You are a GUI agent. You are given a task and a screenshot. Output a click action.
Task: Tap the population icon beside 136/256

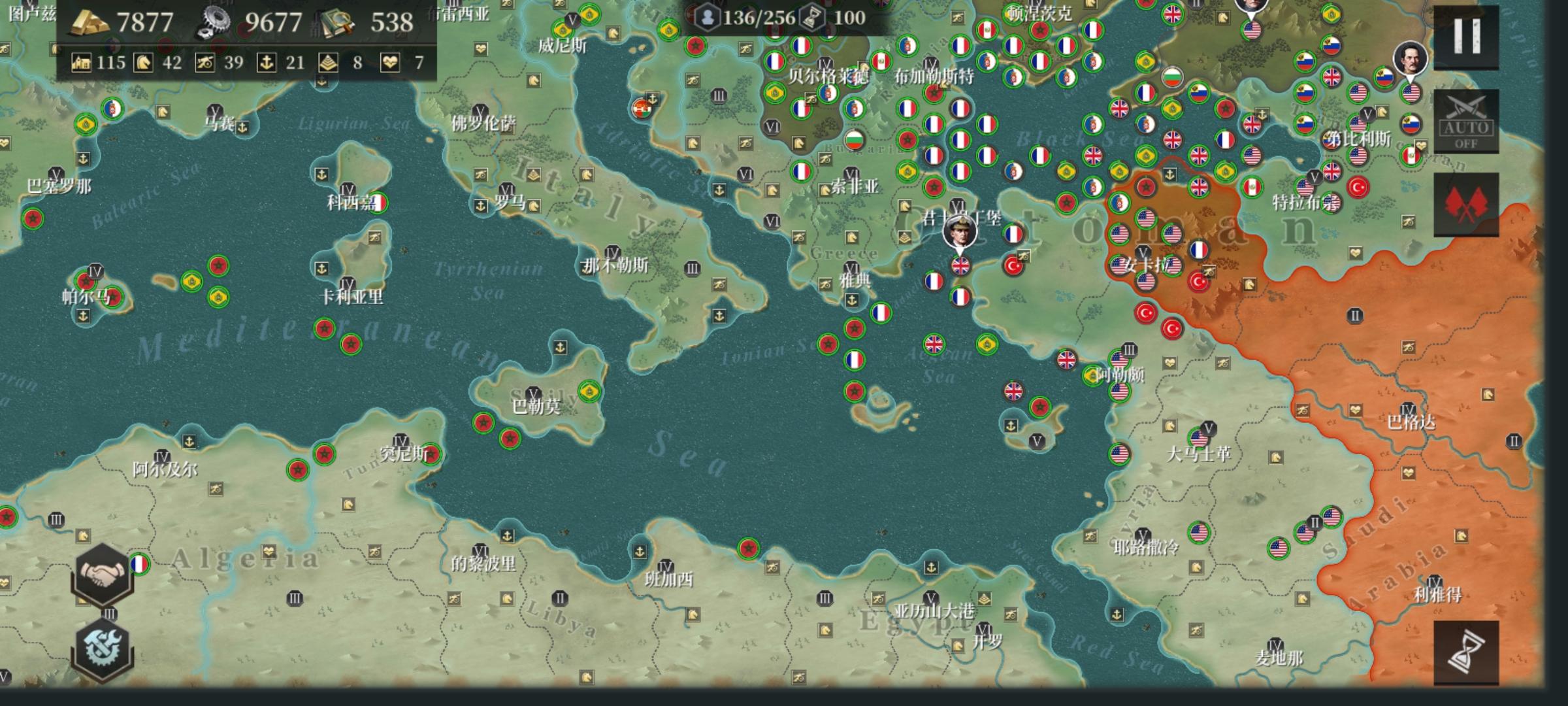point(707,18)
